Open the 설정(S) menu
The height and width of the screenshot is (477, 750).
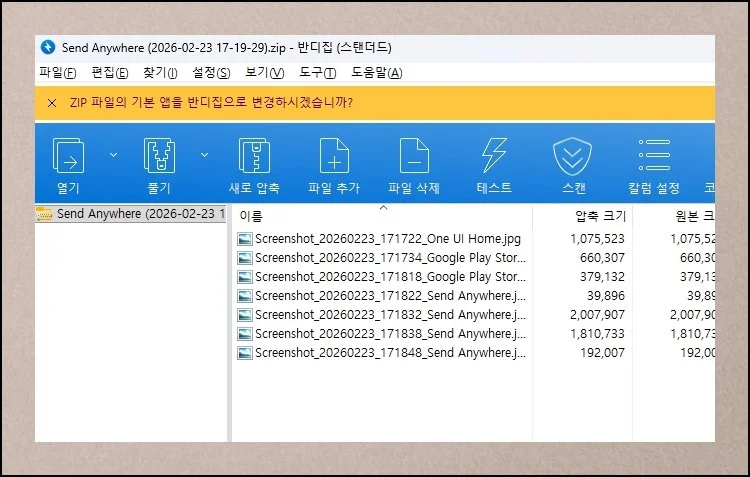210,73
